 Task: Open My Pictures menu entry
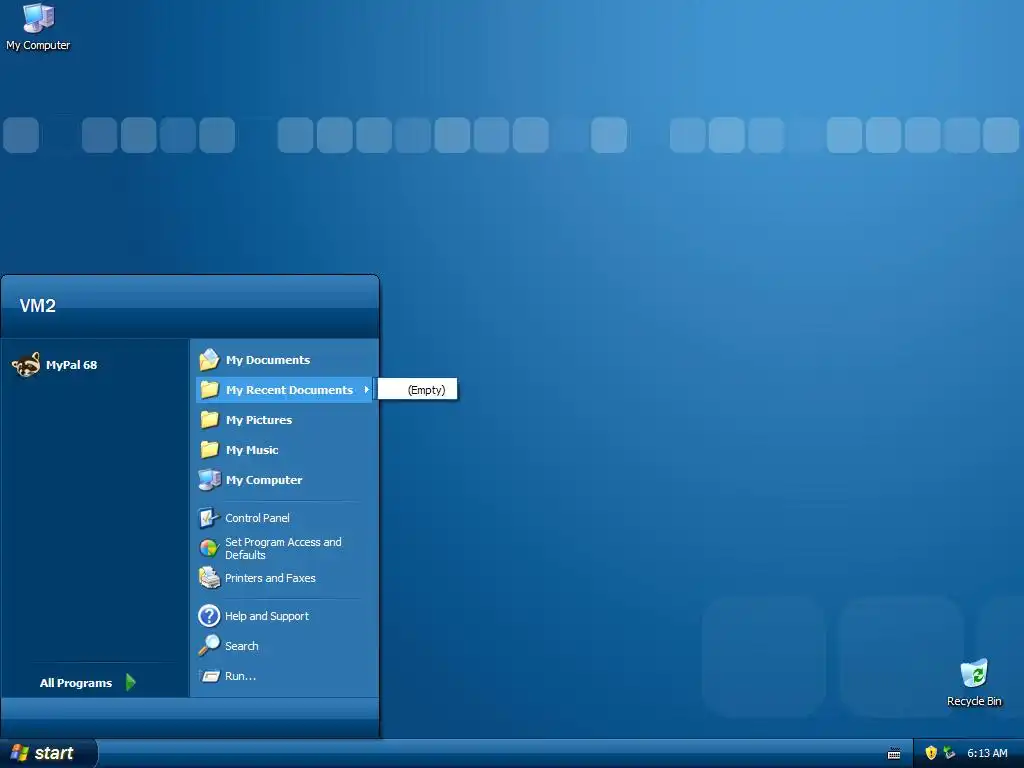point(284,420)
